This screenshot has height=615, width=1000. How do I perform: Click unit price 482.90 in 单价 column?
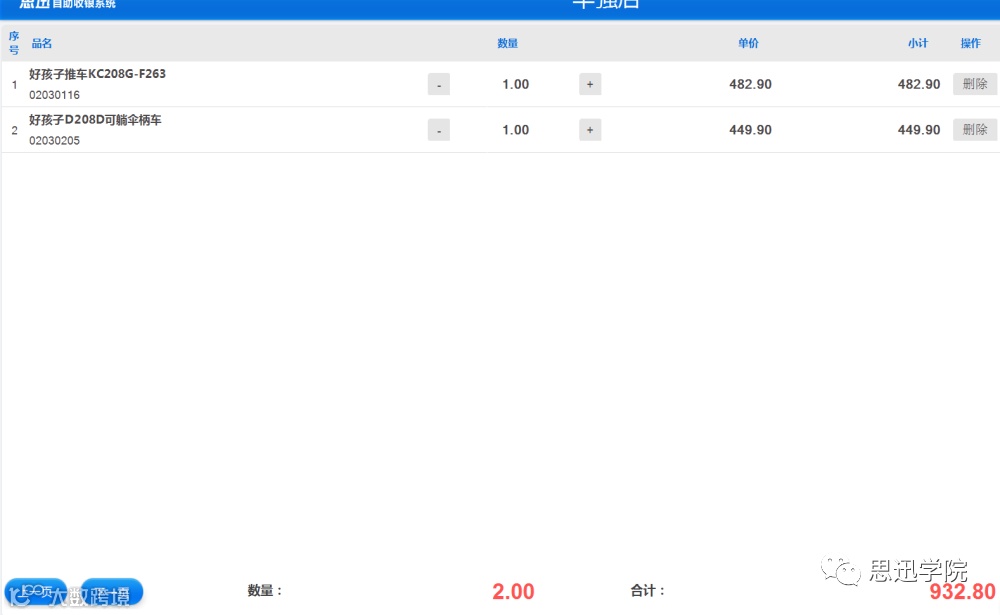751,84
